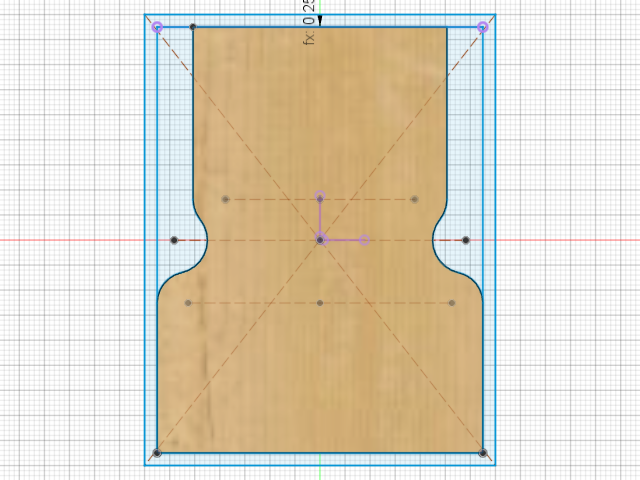Select left endpoint of upper dashed construction line

225,199
